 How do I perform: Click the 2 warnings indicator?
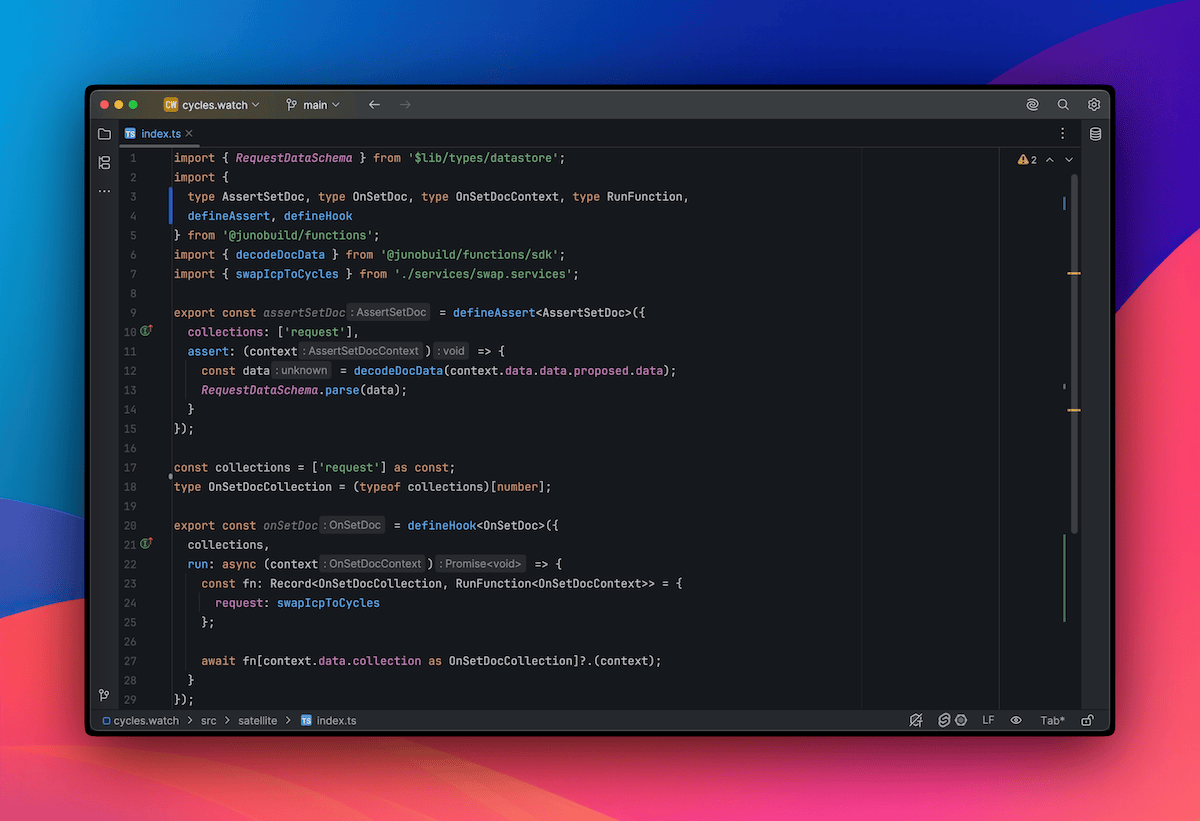coord(1027,159)
